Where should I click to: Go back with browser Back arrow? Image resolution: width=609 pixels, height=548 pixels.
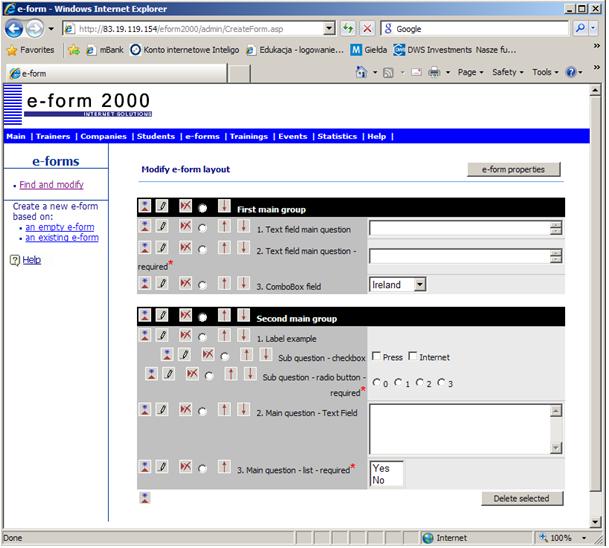coord(14,29)
